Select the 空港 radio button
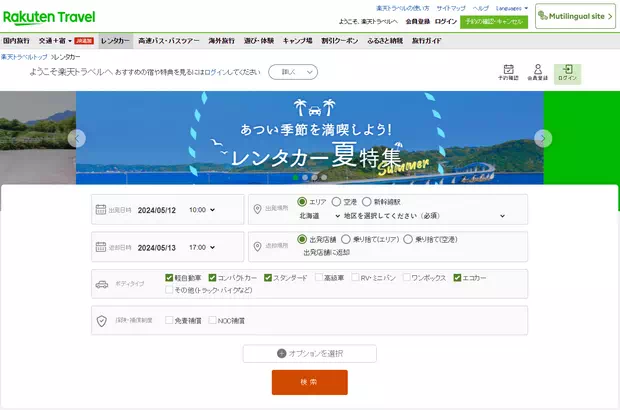620x410 pixels. (336, 202)
